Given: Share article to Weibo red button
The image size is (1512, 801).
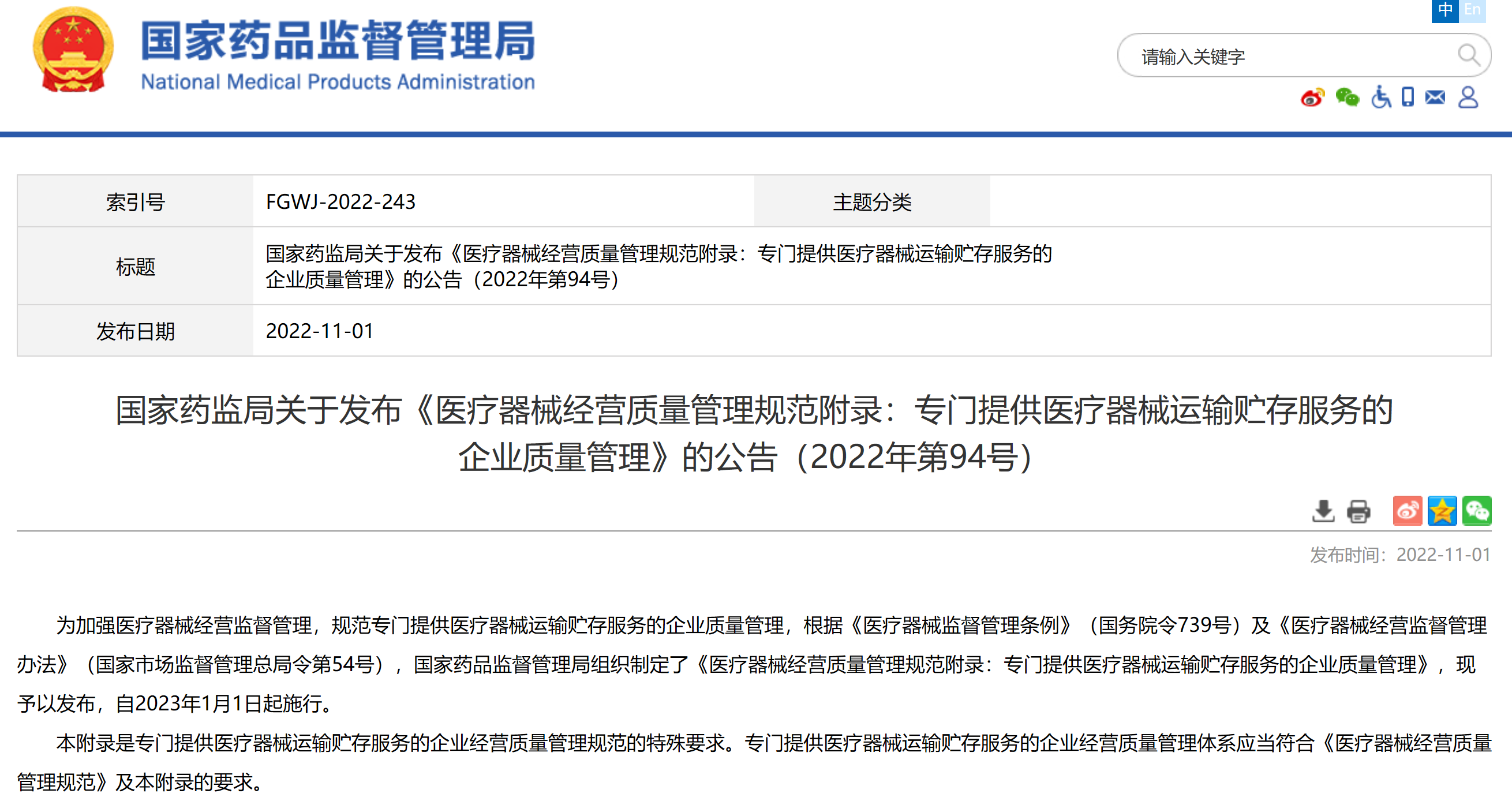Looking at the screenshot, I should point(1407,511).
